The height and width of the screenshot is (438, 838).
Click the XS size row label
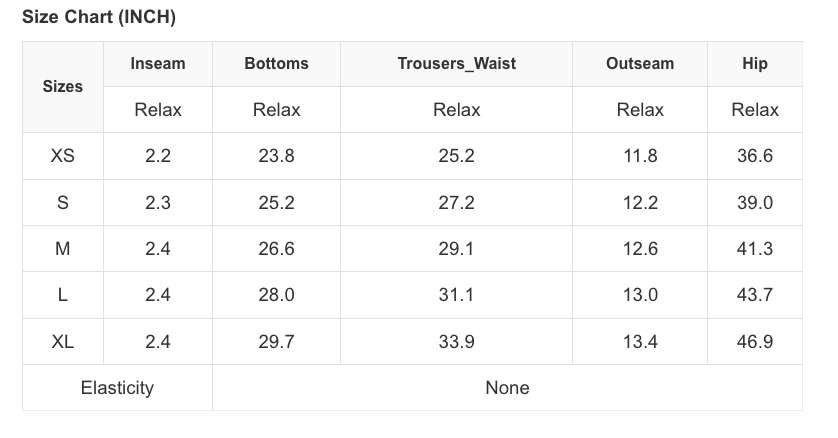tap(62, 156)
